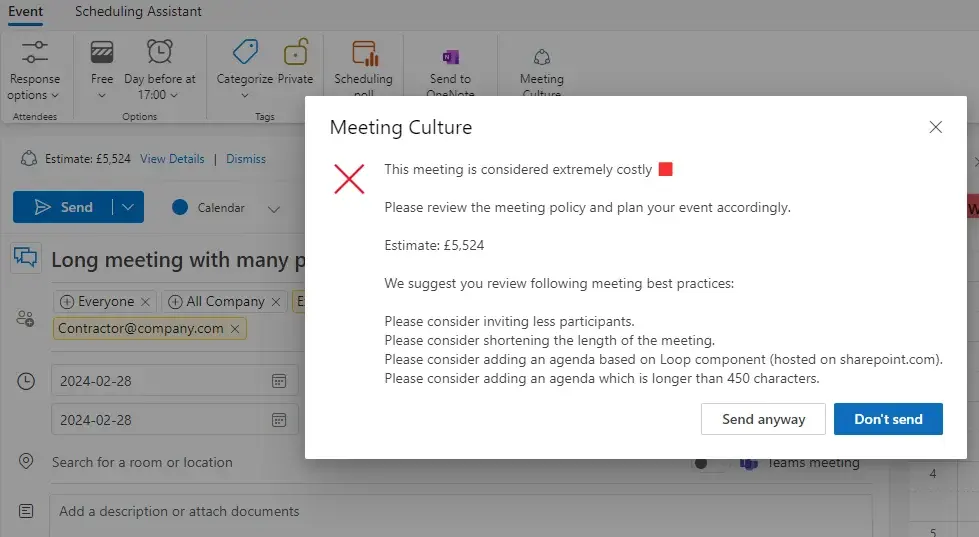Open Response options menu
Screen dimensions: 979x537
click(x=34, y=87)
